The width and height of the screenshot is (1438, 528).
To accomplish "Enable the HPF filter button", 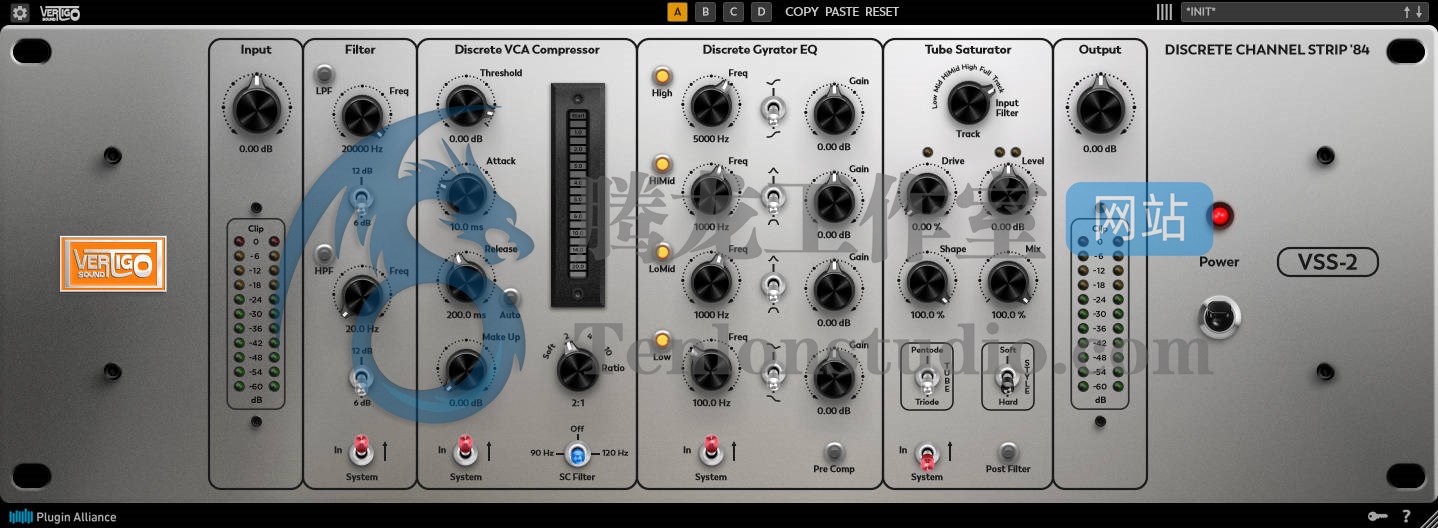I will click(325, 253).
